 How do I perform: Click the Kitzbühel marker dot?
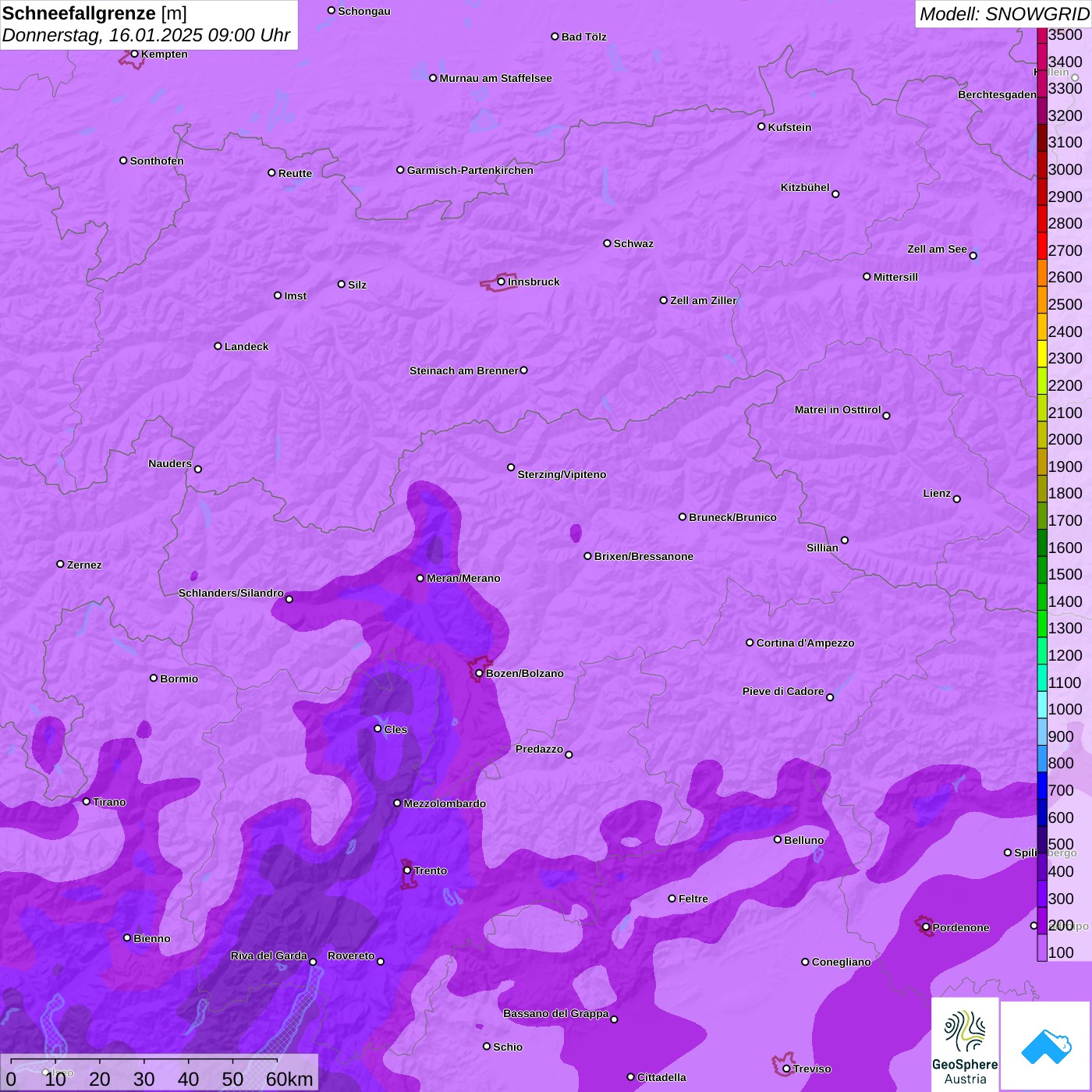pyautogui.click(x=835, y=194)
